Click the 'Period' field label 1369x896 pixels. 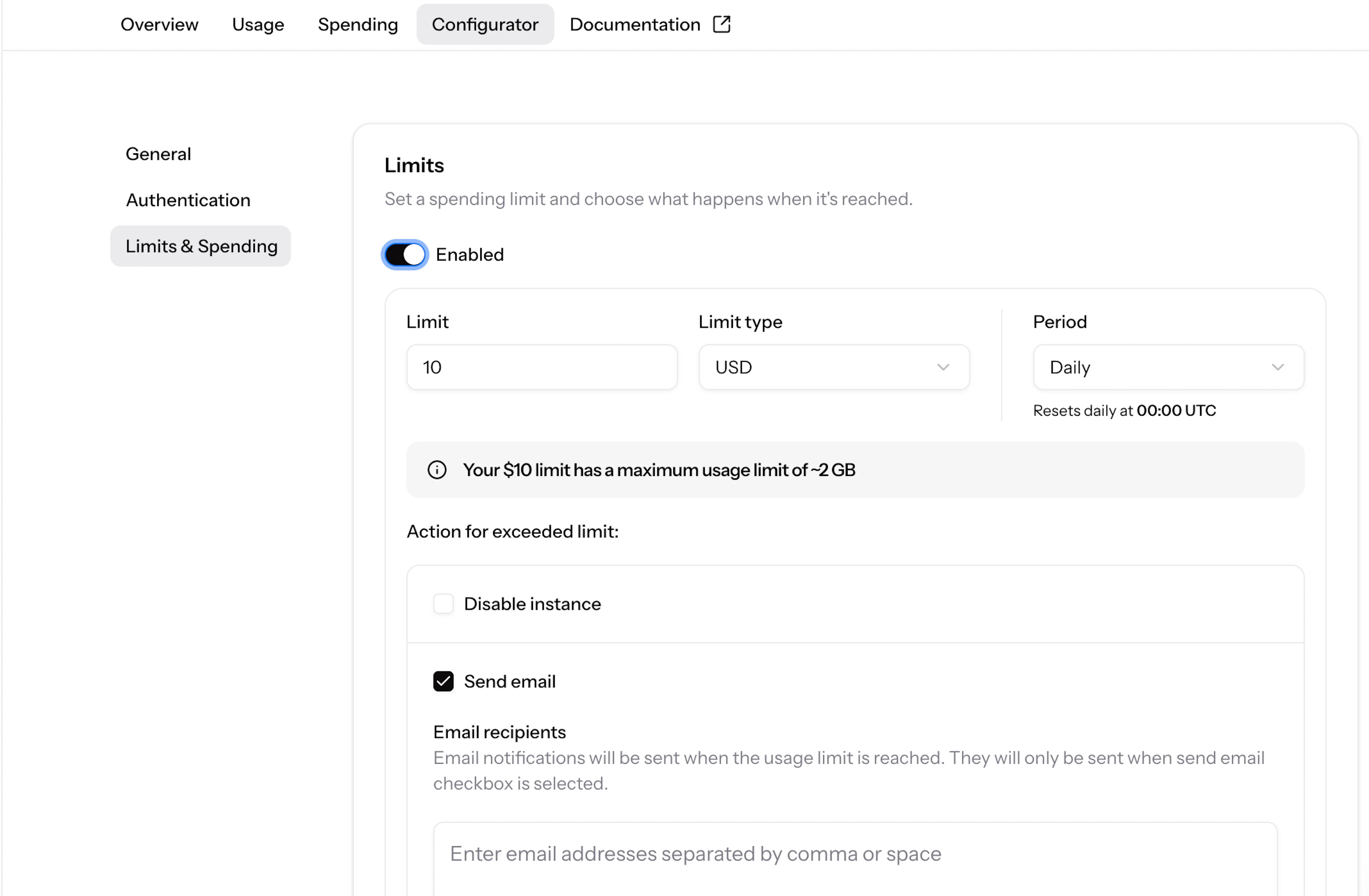tap(1060, 322)
